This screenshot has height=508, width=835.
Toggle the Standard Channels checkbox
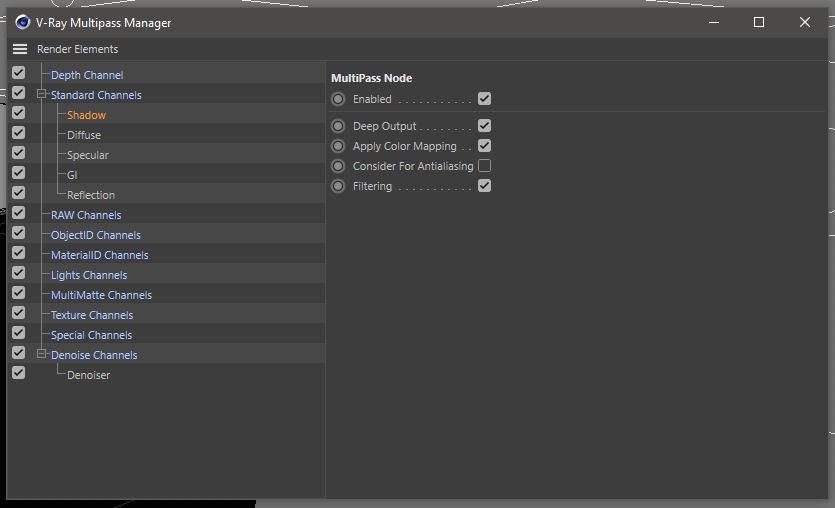click(x=19, y=93)
